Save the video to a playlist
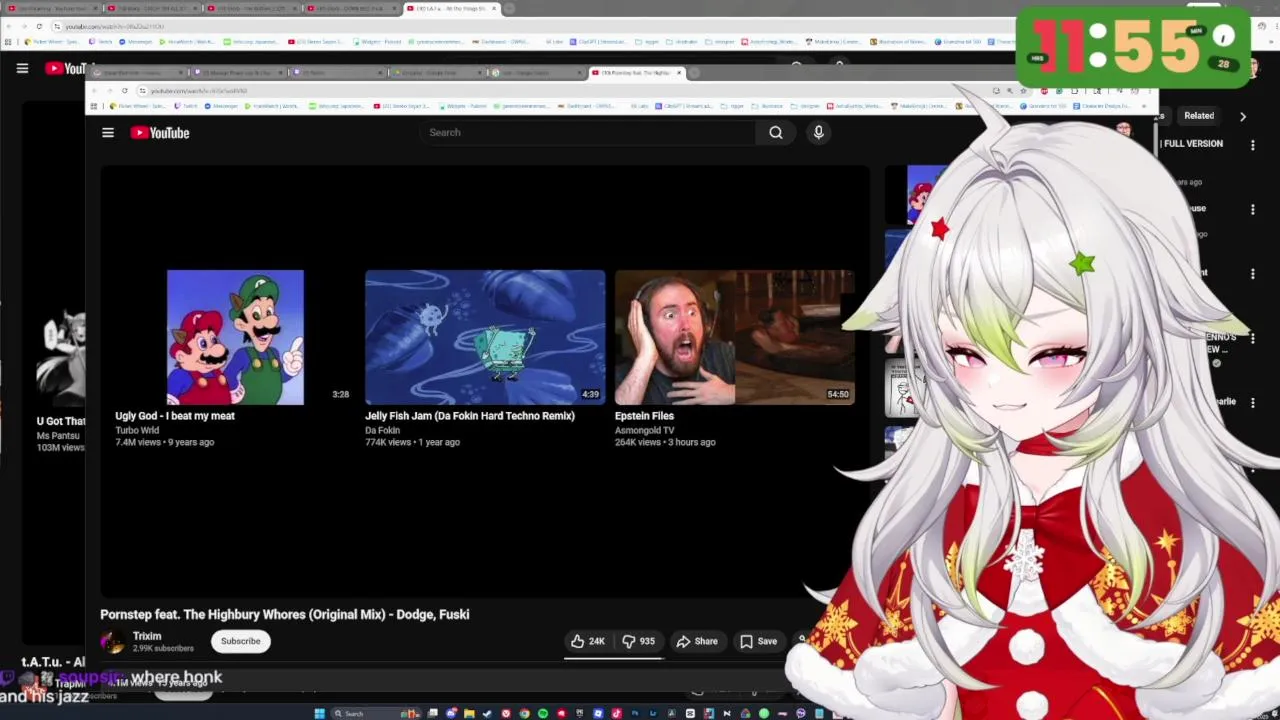 tap(758, 641)
